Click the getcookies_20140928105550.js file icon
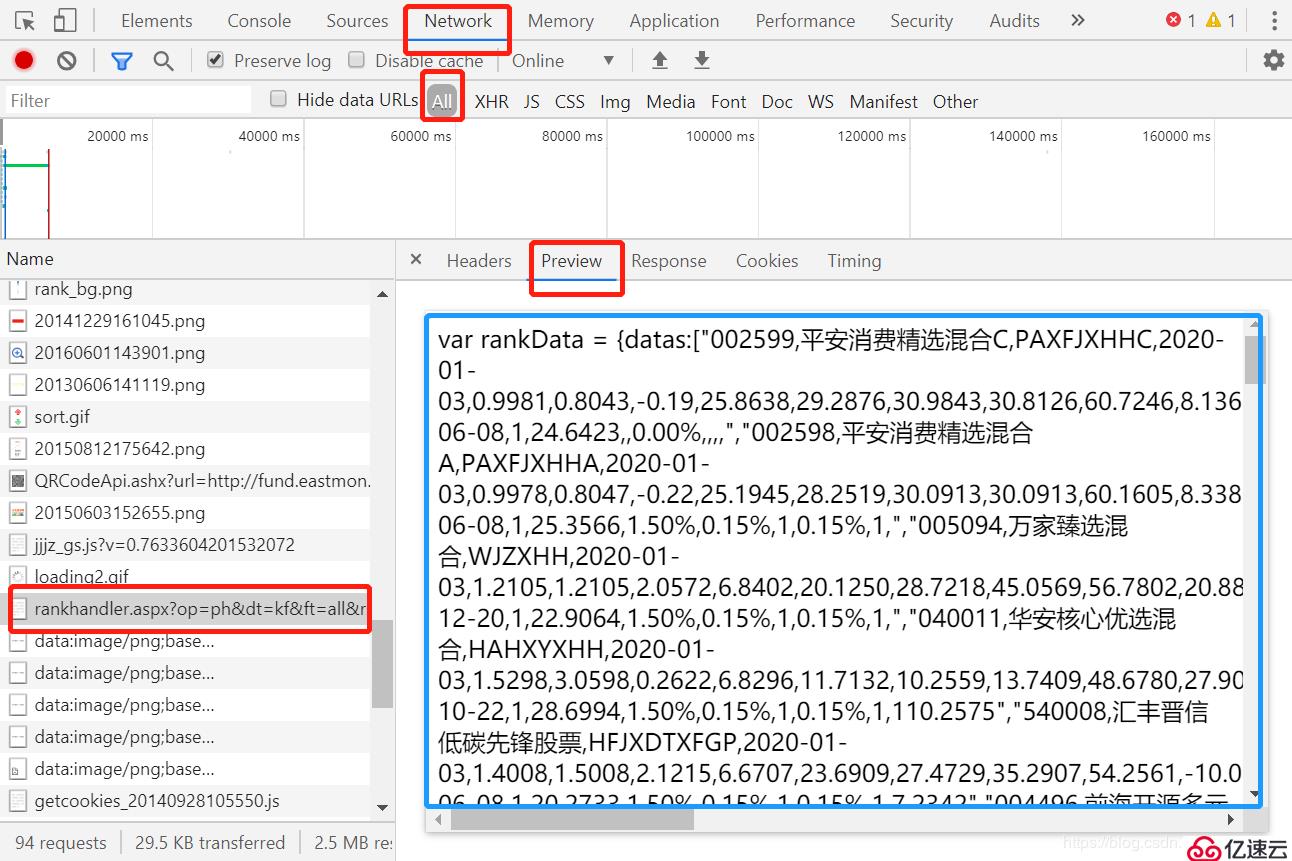 17,801
